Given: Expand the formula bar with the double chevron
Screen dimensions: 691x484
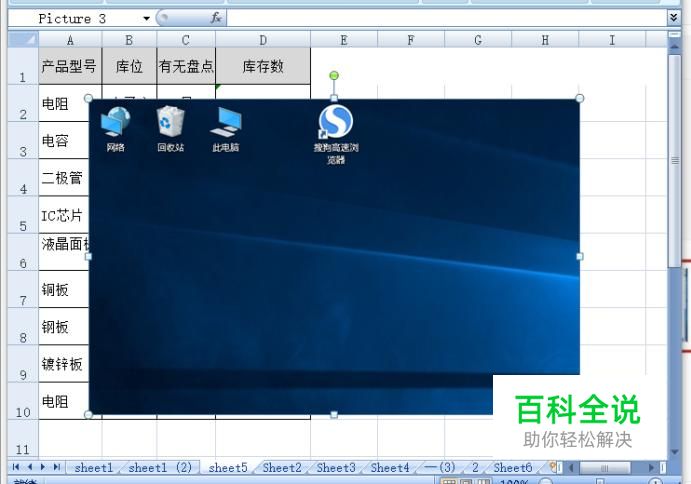Looking at the screenshot, I should tap(673, 18).
